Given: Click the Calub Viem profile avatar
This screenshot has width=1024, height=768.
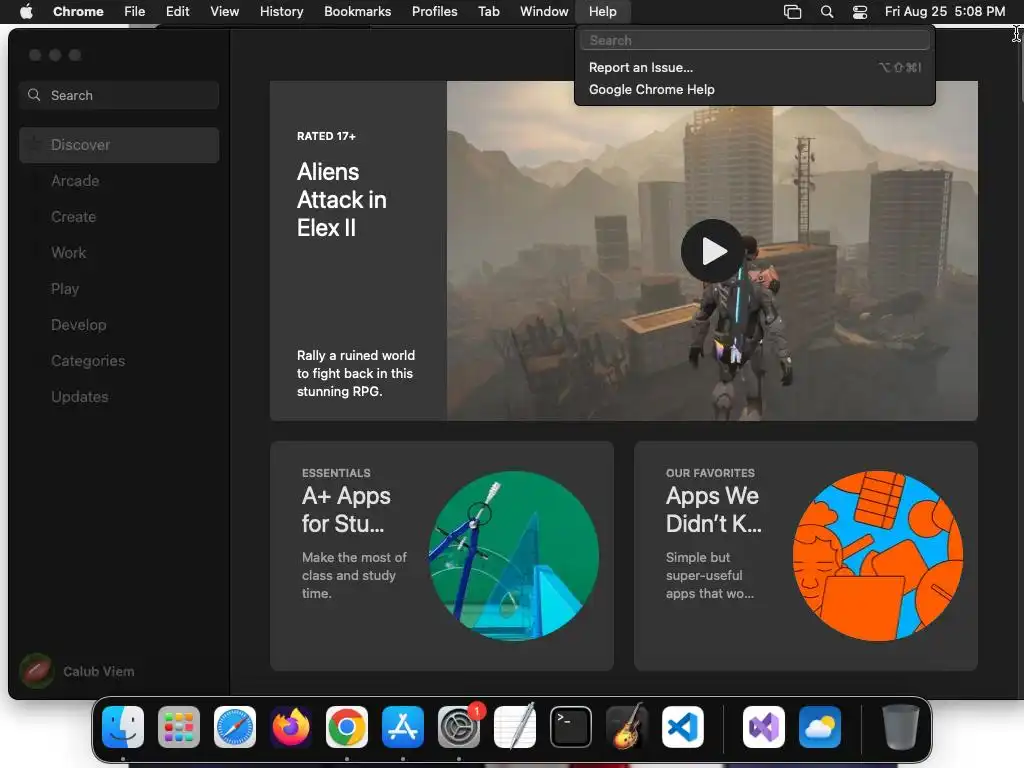Looking at the screenshot, I should point(37,671).
